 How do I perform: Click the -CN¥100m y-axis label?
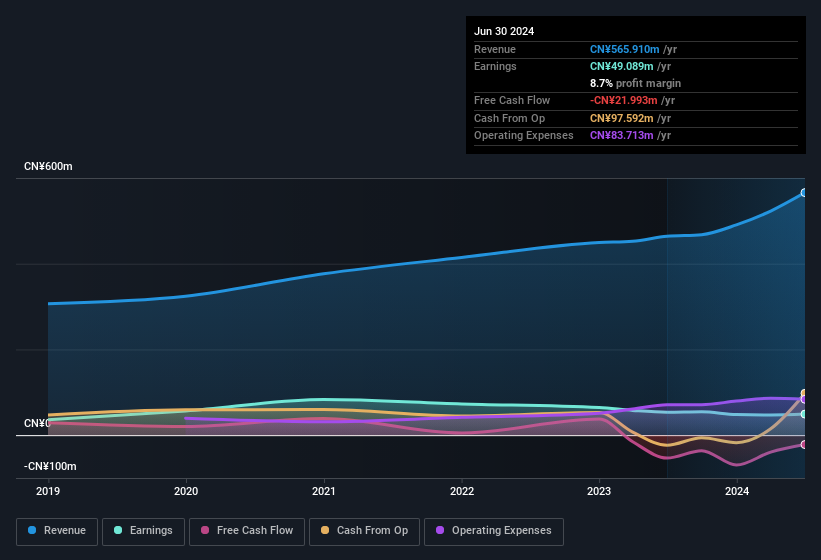pyautogui.click(x=50, y=466)
